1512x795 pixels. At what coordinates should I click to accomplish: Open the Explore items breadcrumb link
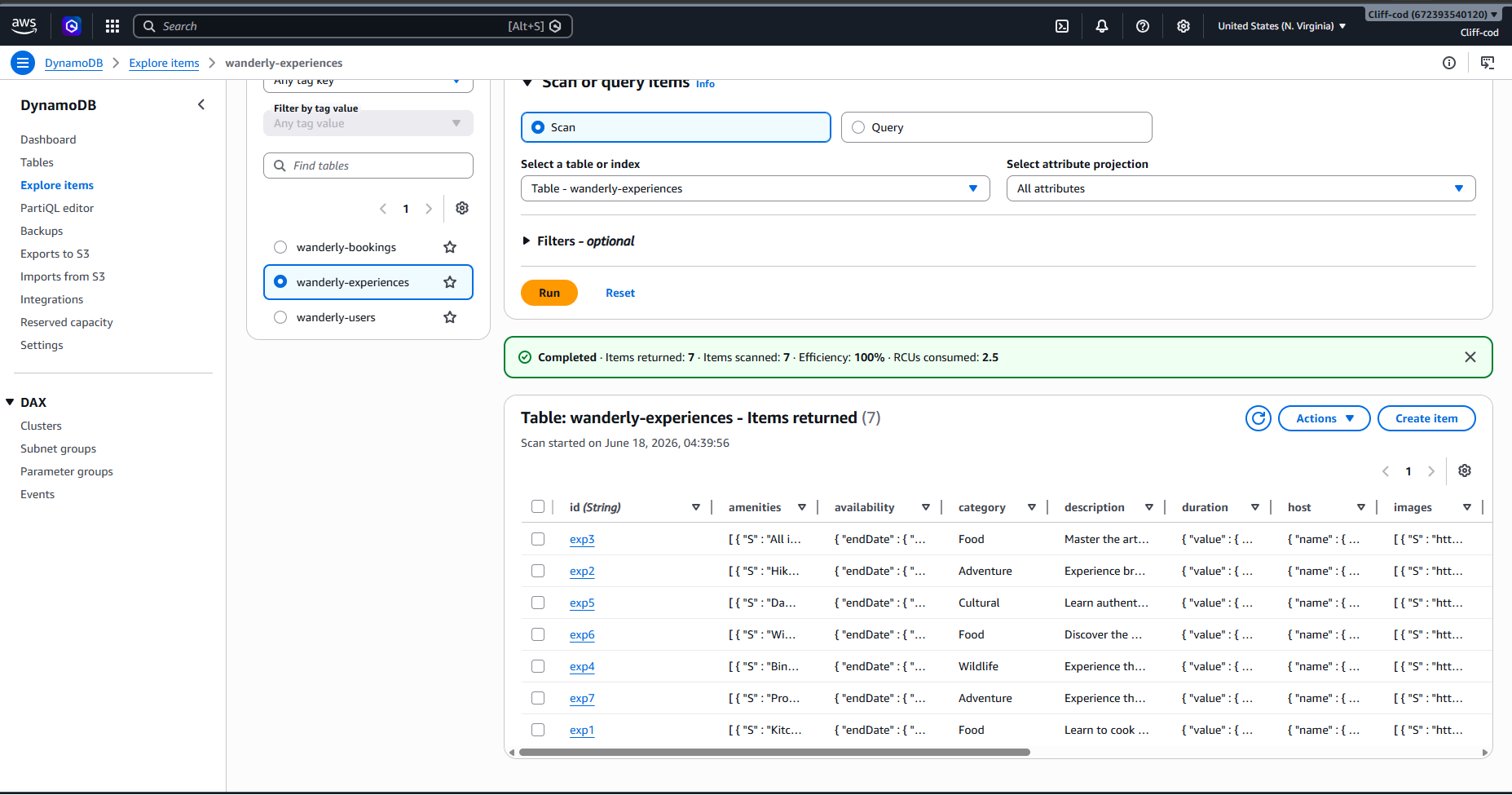pos(164,63)
